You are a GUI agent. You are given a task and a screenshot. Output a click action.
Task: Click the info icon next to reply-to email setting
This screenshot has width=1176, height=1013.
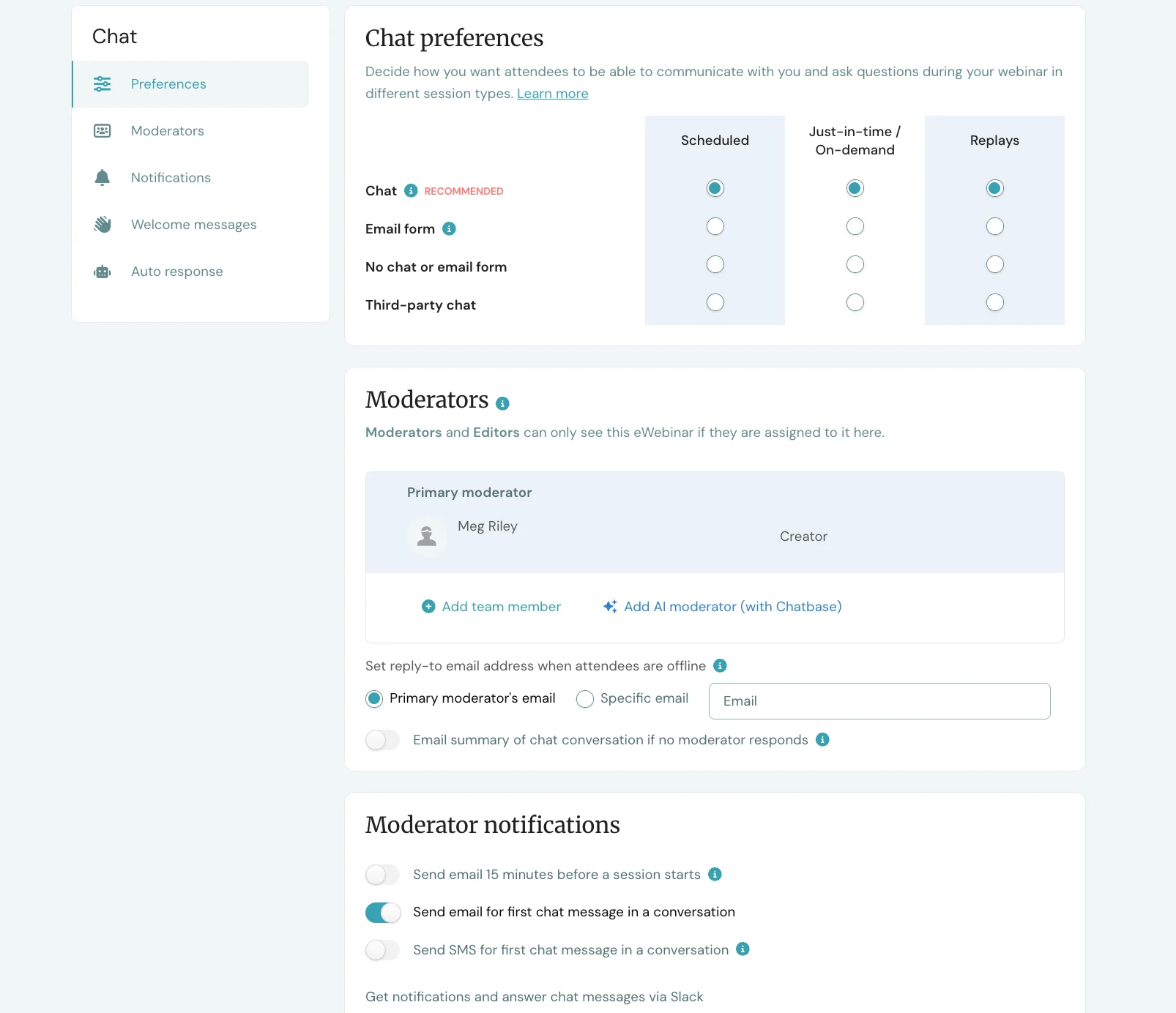pos(720,665)
